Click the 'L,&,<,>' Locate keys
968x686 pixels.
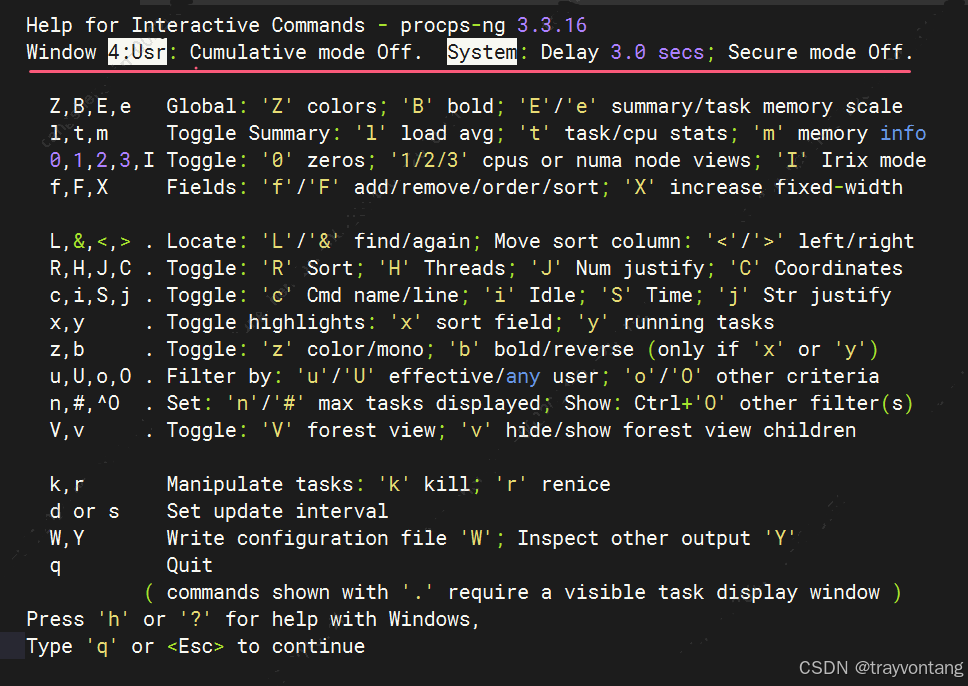tap(90, 241)
